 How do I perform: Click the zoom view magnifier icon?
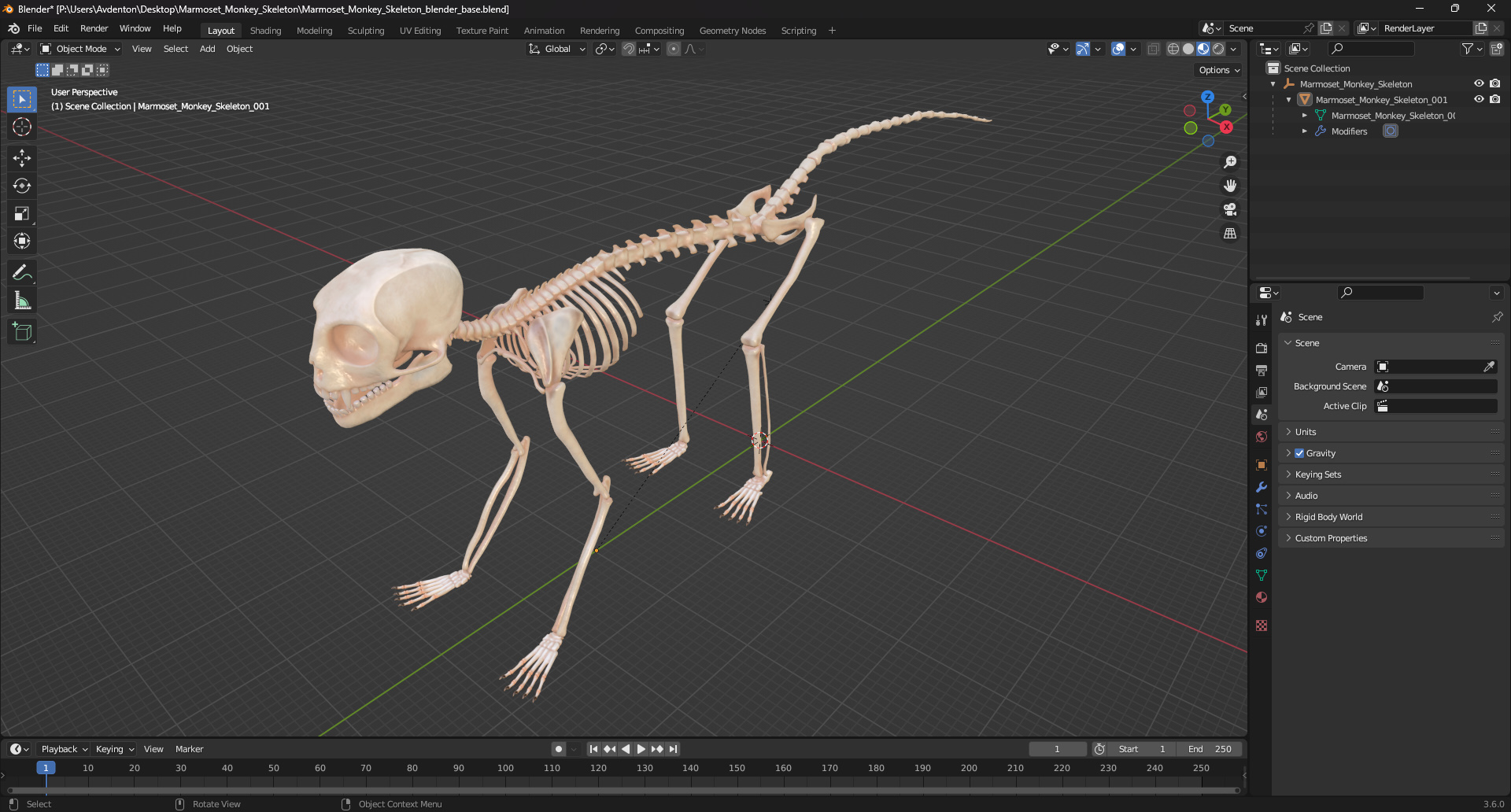point(1230,162)
